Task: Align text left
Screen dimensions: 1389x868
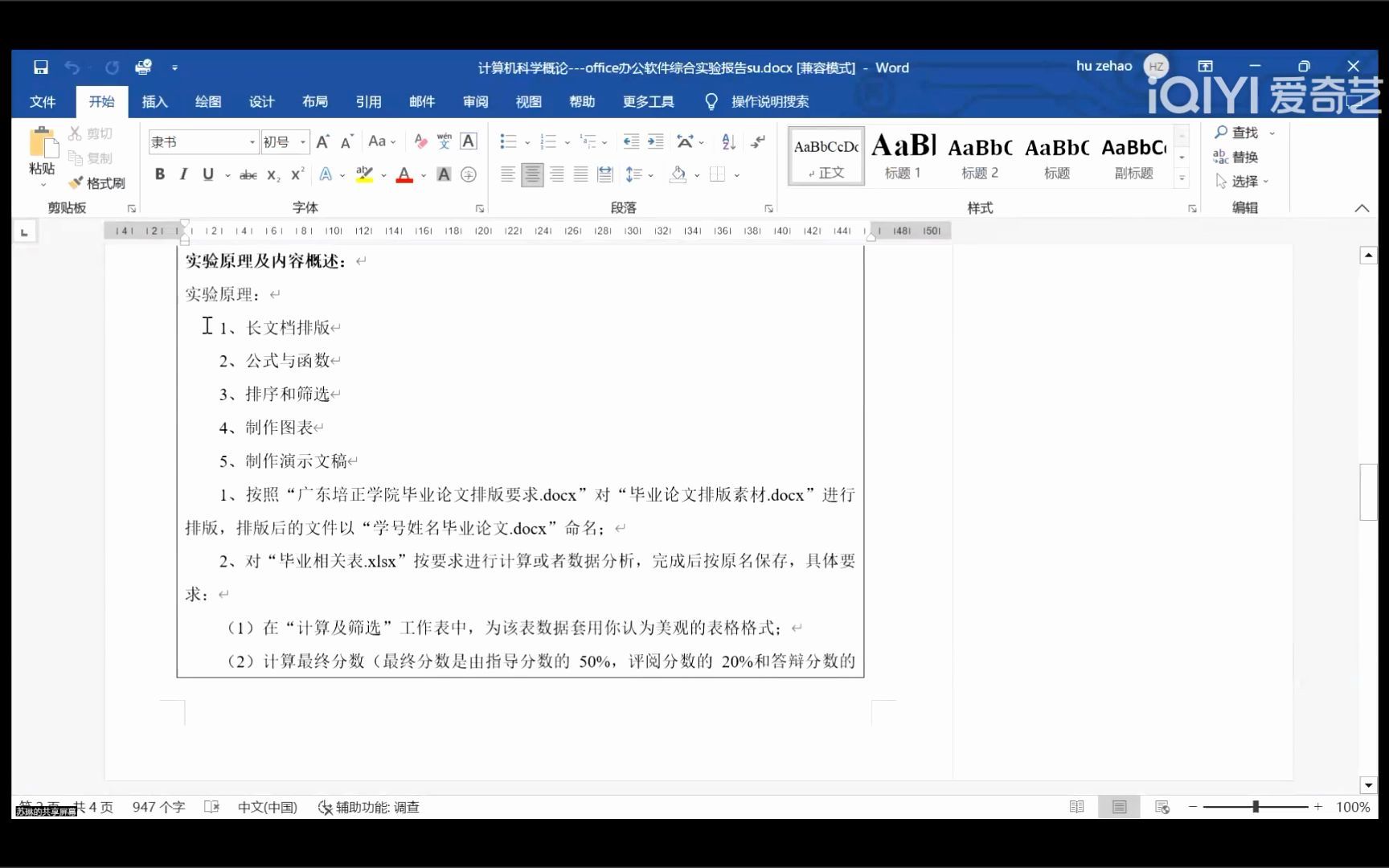Action: (507, 174)
